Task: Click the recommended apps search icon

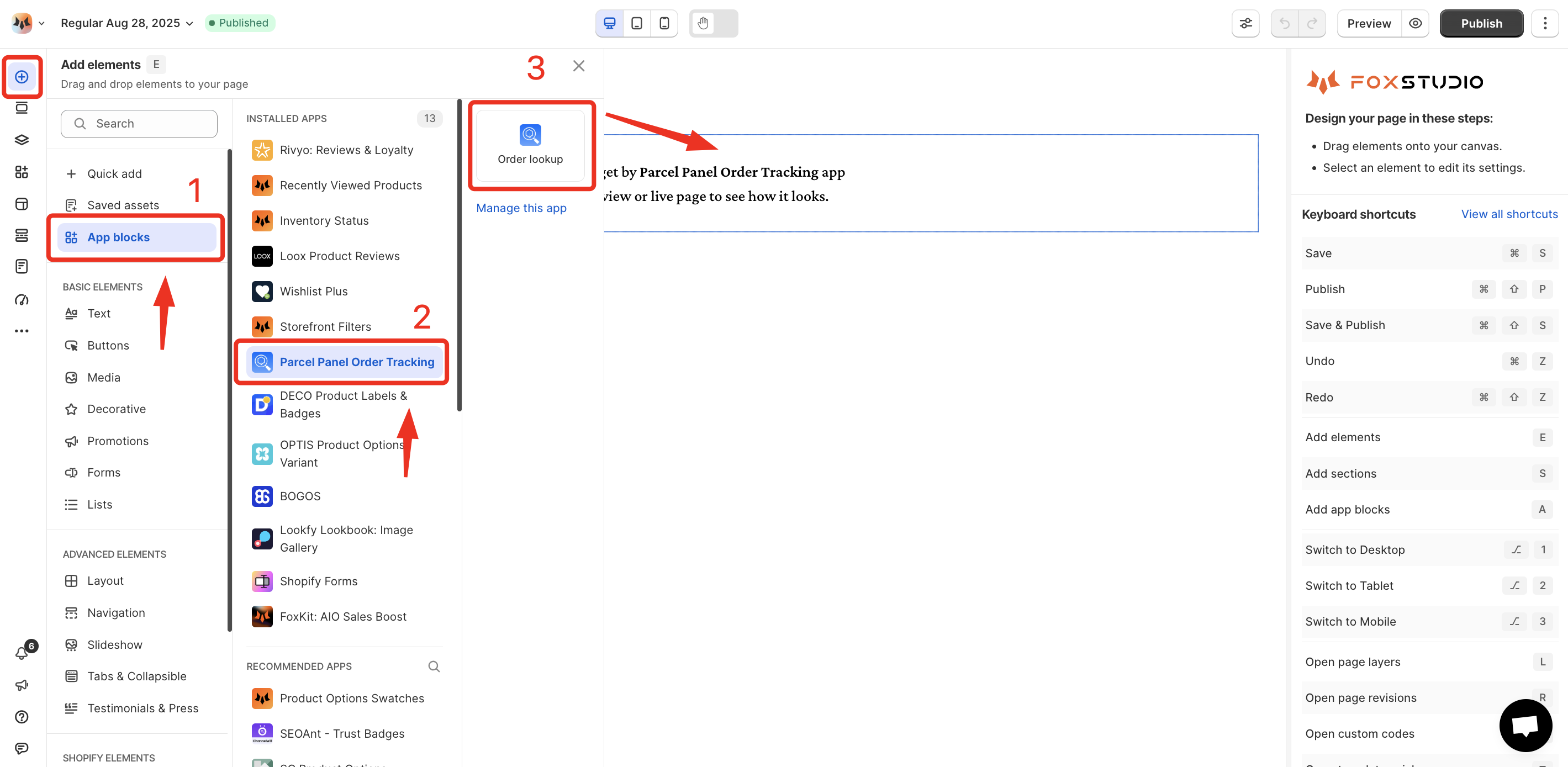Action: (434, 667)
